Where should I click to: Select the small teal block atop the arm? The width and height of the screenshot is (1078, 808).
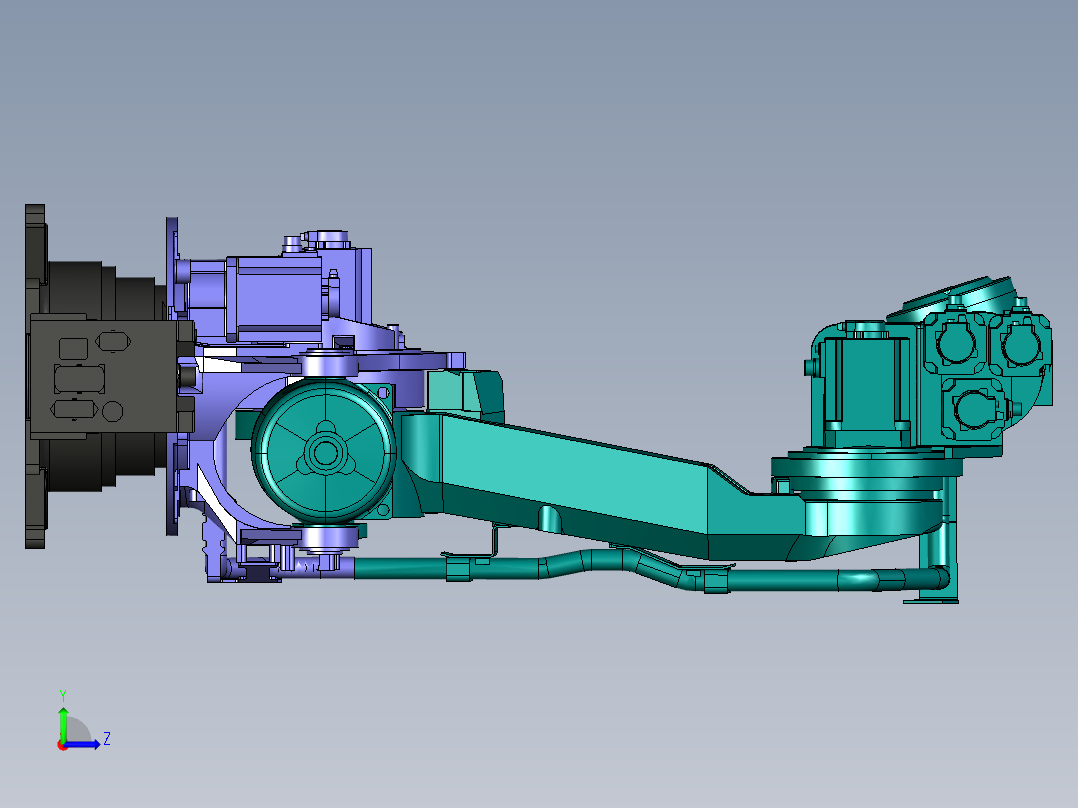click(465, 393)
